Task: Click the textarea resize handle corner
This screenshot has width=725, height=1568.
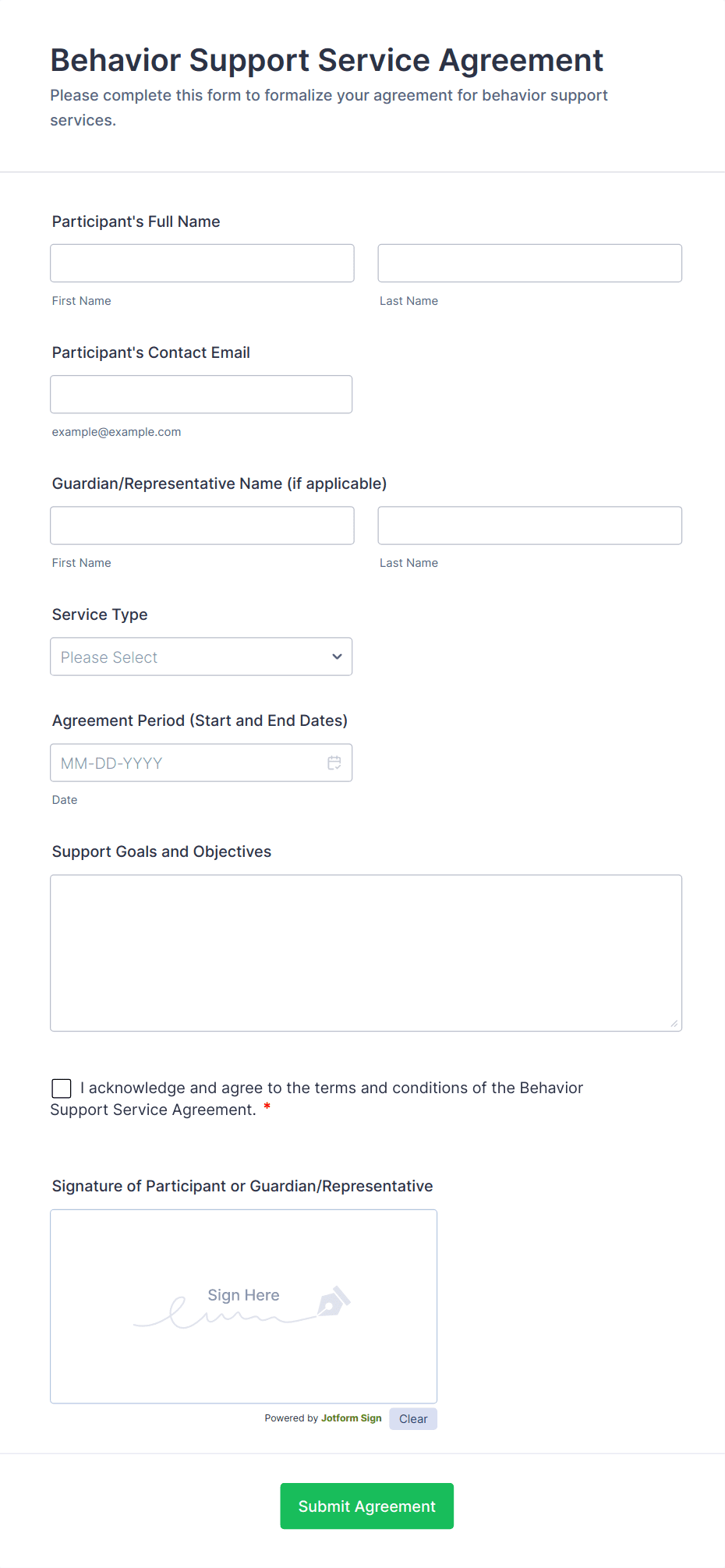Action: point(674,1024)
